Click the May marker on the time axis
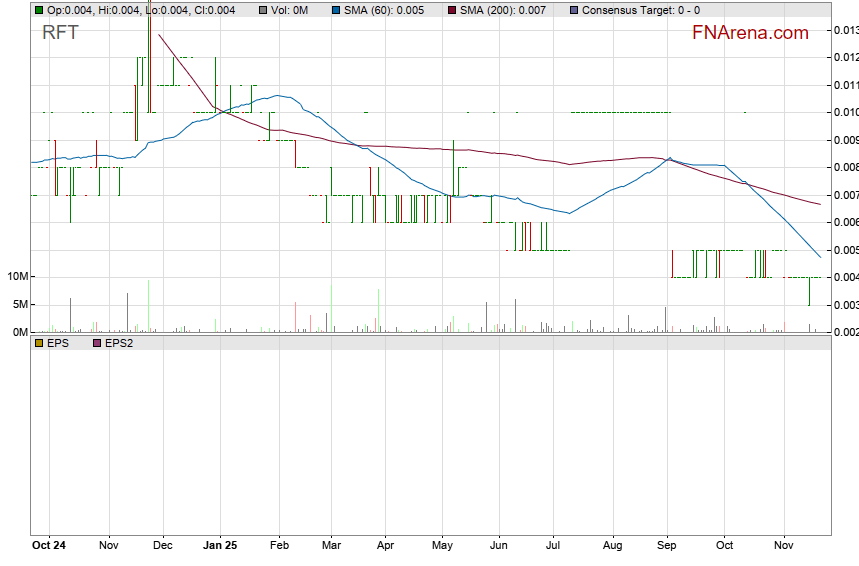 pyautogui.click(x=442, y=546)
